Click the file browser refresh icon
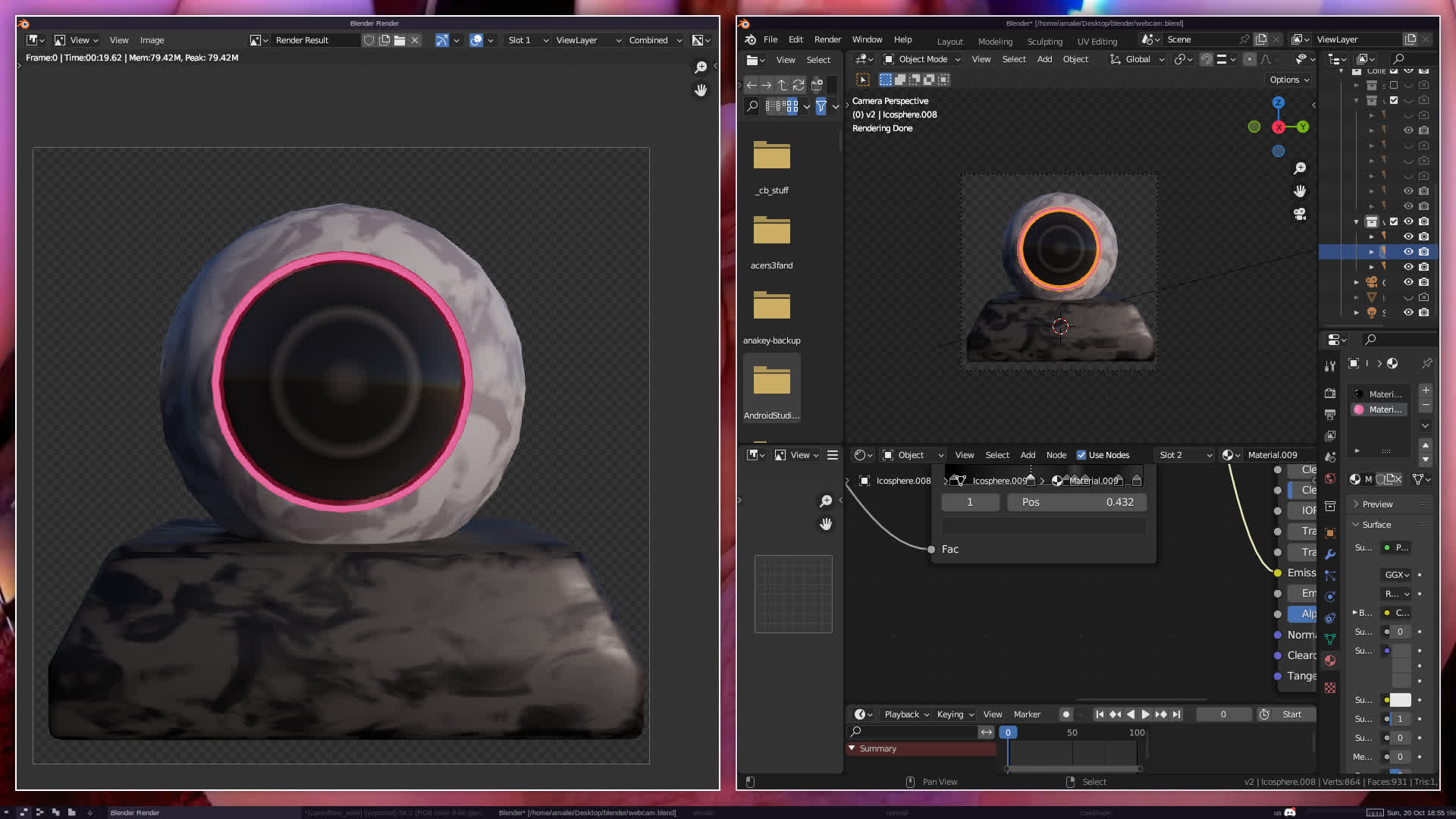This screenshot has height=819, width=1456. 799,85
